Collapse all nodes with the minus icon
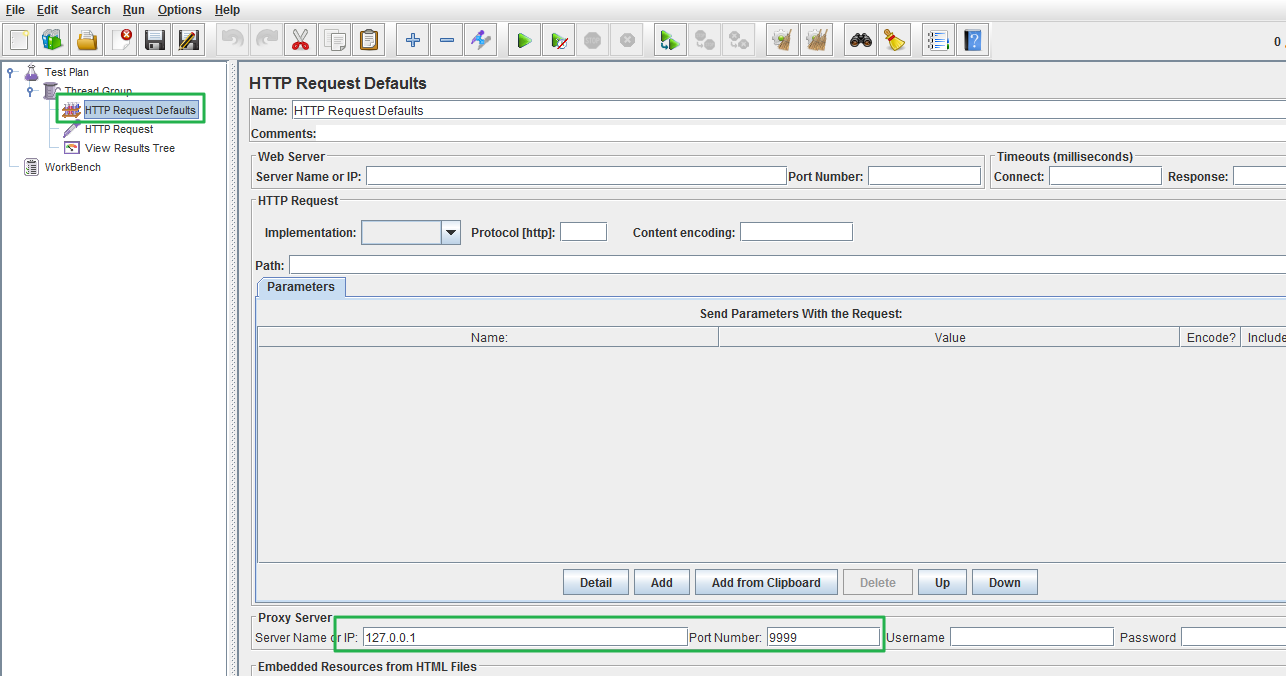Viewport: 1286px width, 676px height. click(447, 41)
